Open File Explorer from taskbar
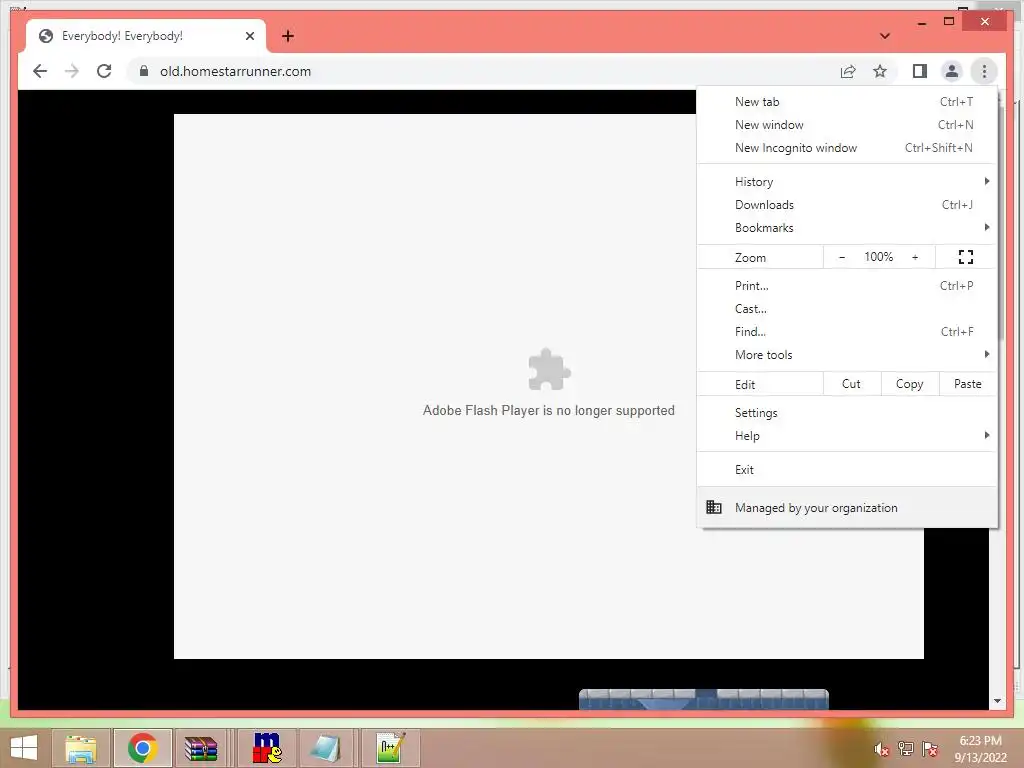This screenshot has width=1024, height=768. click(80, 748)
